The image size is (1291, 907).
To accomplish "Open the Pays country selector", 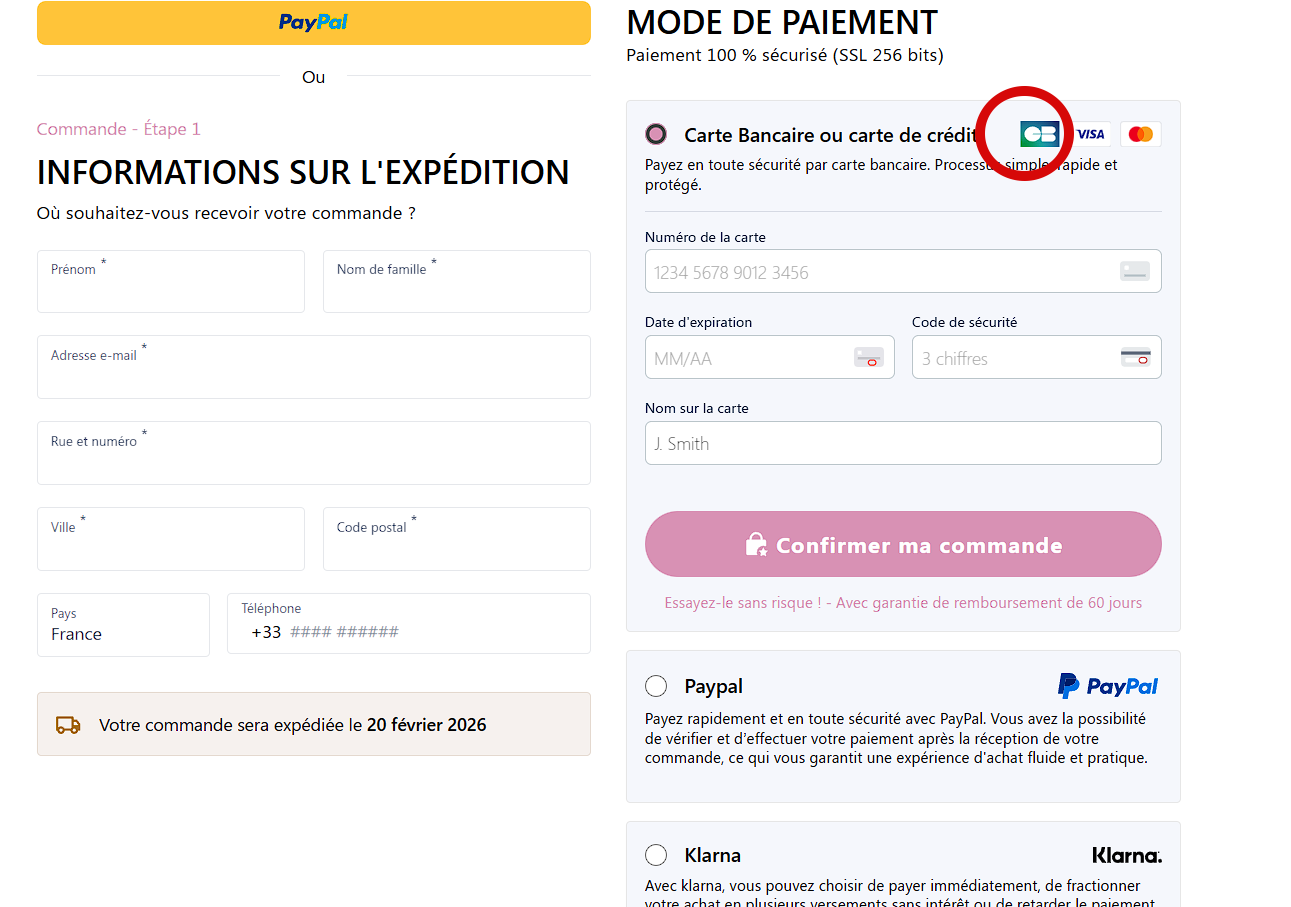I will pyautogui.click(x=123, y=625).
